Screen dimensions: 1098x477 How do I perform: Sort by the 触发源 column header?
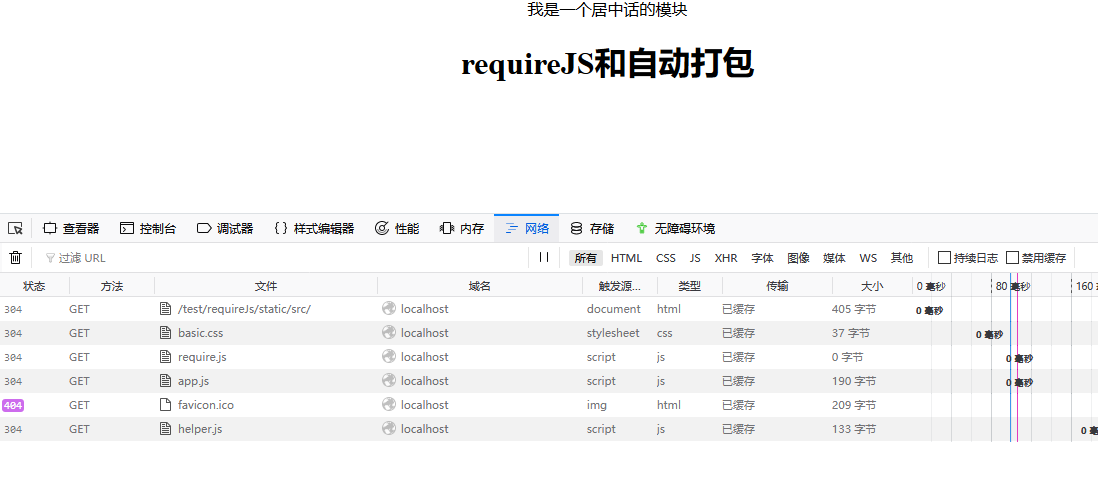[620, 286]
